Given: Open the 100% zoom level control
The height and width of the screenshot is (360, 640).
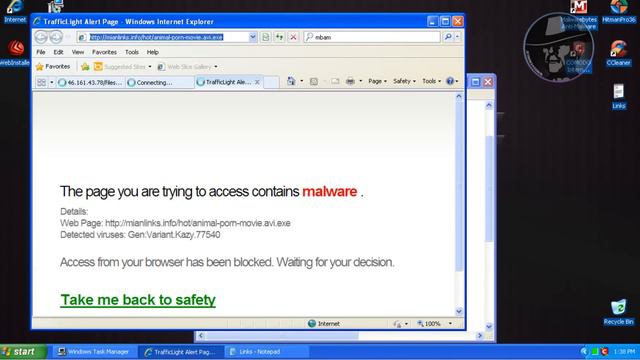Looking at the screenshot, I should tap(434, 324).
